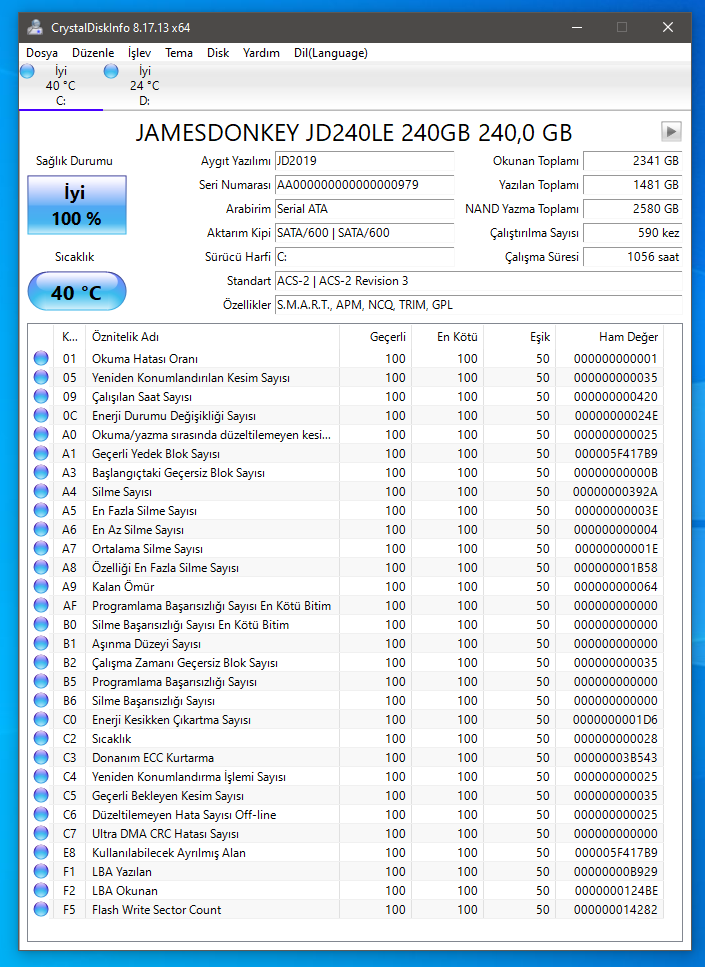Click the CrystalDiskInfo app icon in the title bar
Image resolution: width=705 pixels, height=967 pixels.
click(x=36, y=27)
